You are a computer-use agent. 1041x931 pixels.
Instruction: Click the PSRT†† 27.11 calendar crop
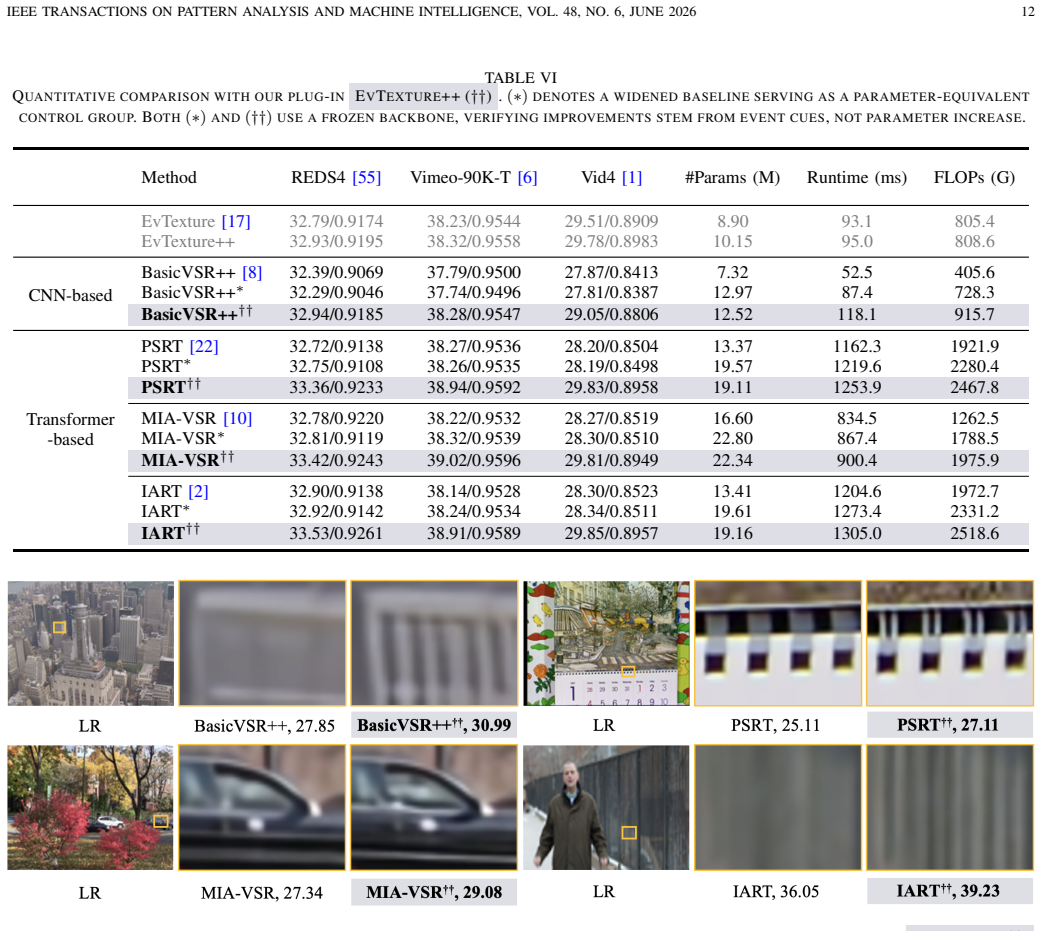point(950,643)
